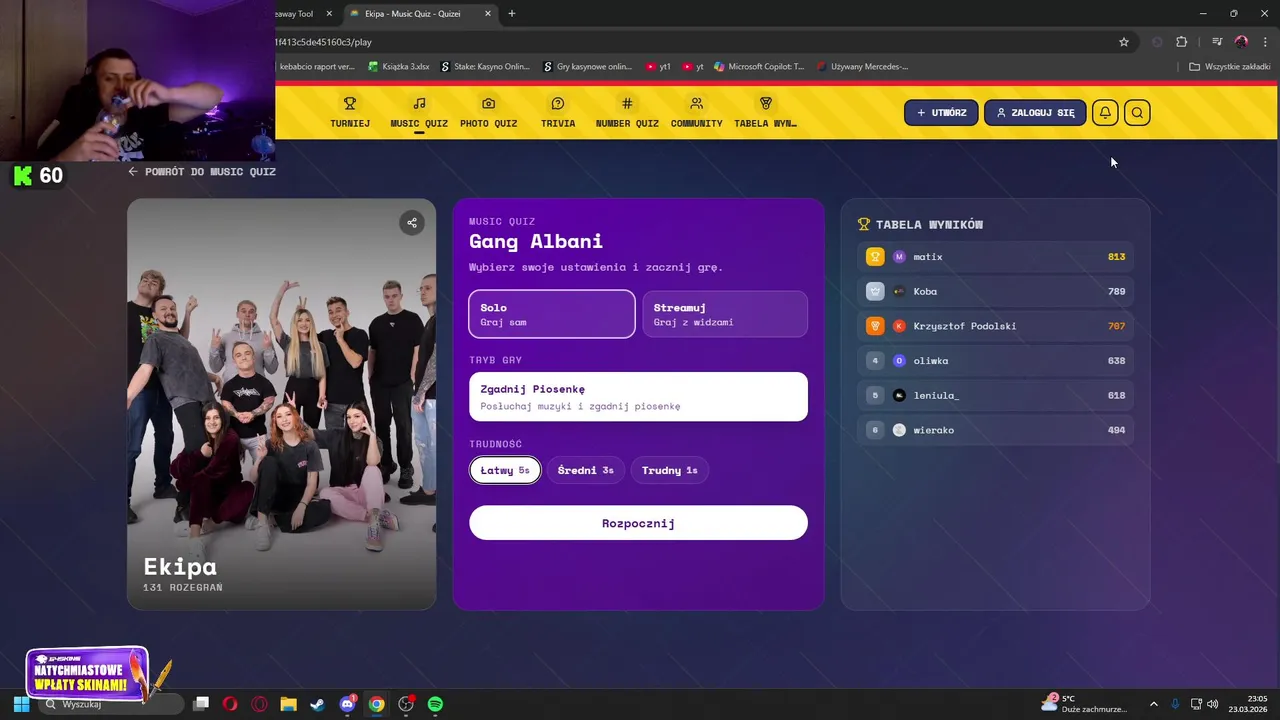Click the Natychmiastowe wpłaty skinami banner
1280x720 pixels.
point(87,674)
